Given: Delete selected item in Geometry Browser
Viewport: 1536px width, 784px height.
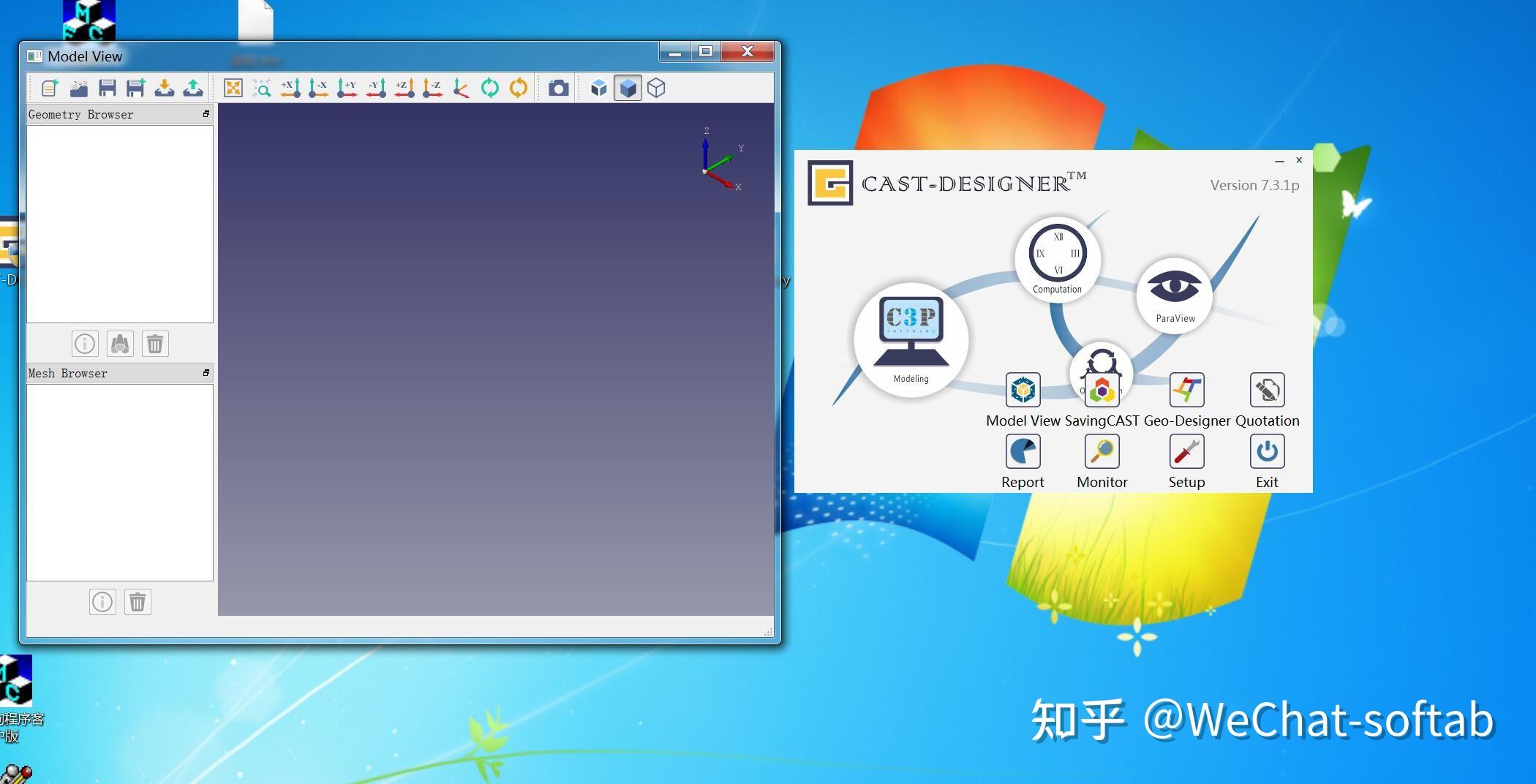Looking at the screenshot, I should 154,343.
